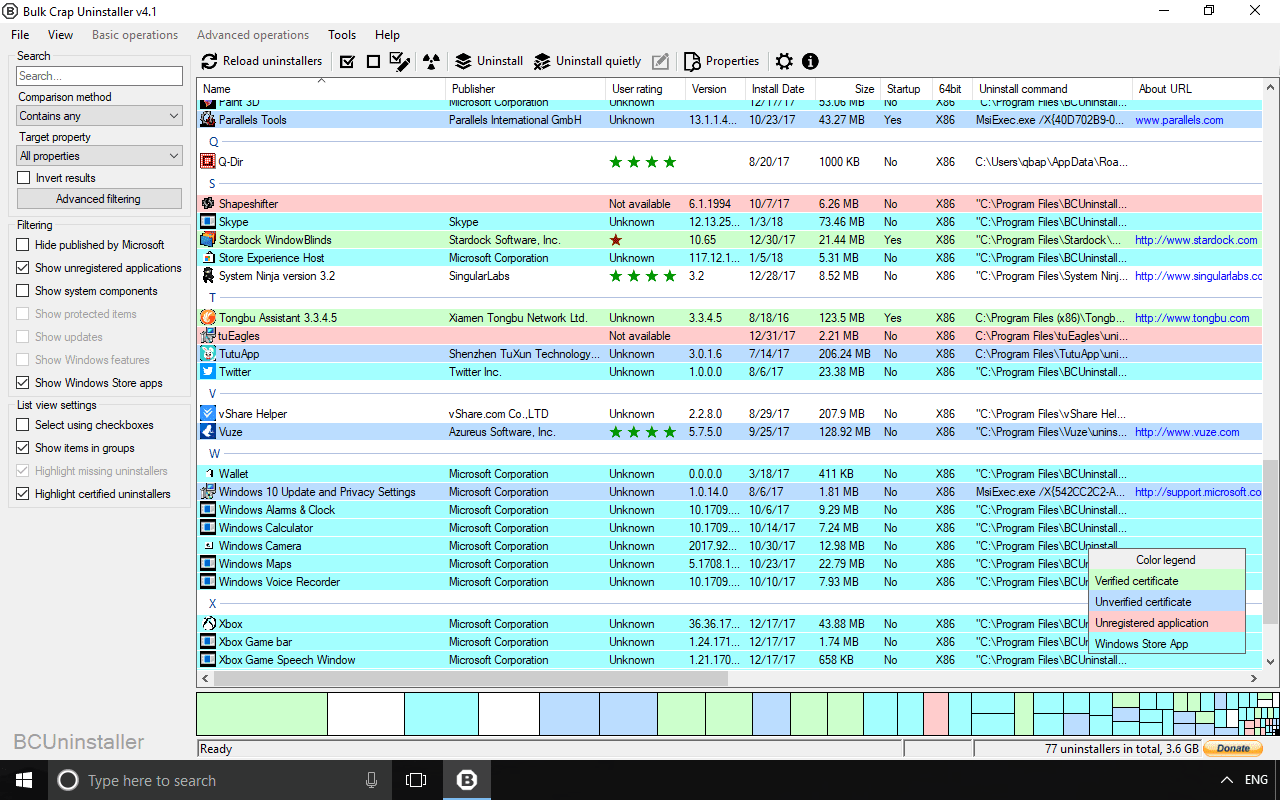Image resolution: width=1280 pixels, height=800 pixels.
Task: Click the Q-Dir app icon
Action: click(x=208, y=161)
